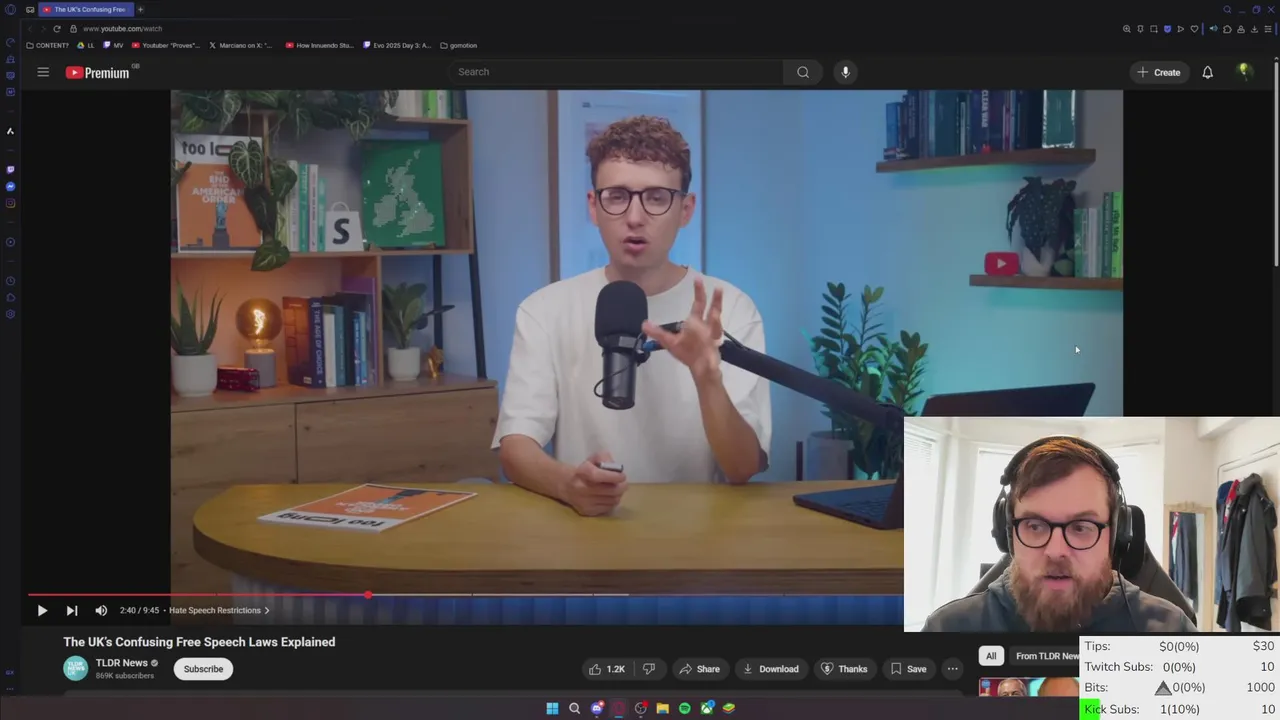
Task: Click the snapshot capture toolbar icon
Action: point(1153,29)
